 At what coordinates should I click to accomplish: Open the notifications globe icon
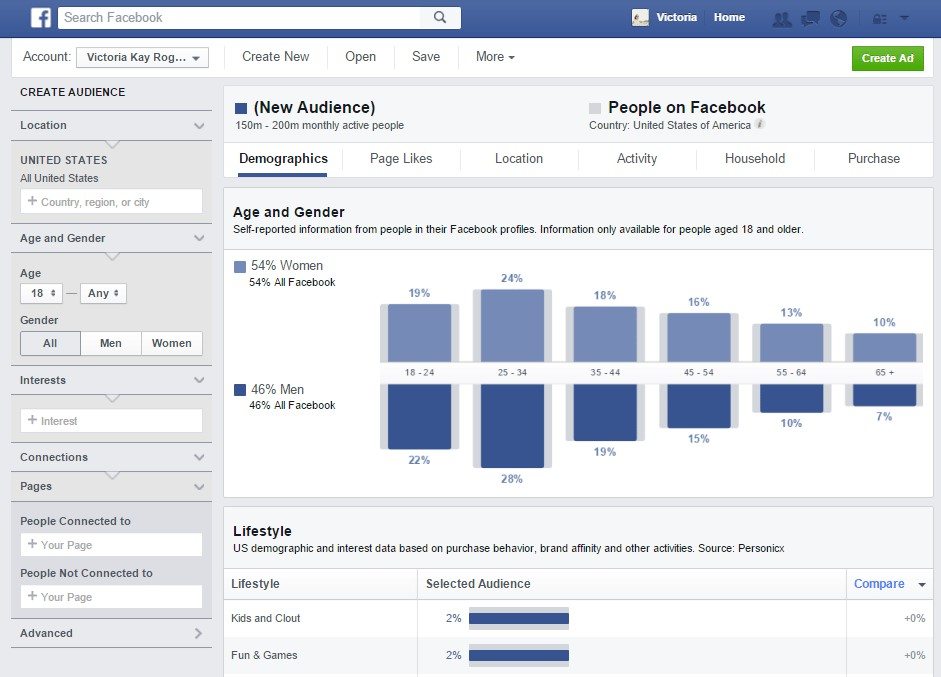click(x=838, y=19)
